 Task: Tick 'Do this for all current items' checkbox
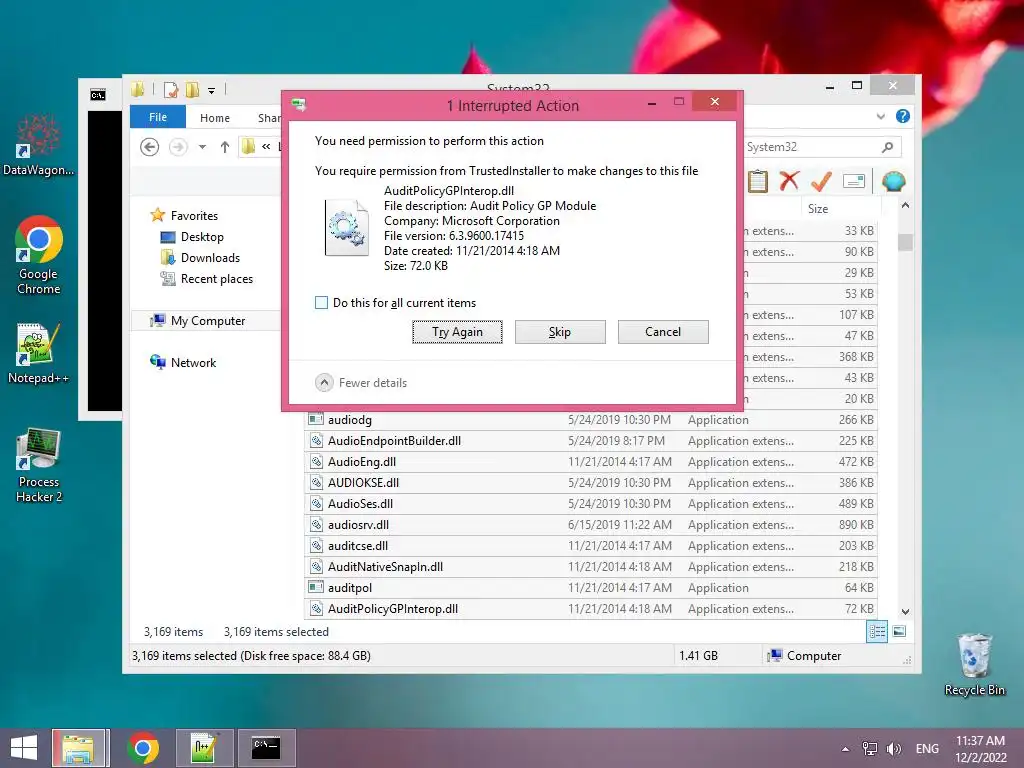tap(321, 302)
